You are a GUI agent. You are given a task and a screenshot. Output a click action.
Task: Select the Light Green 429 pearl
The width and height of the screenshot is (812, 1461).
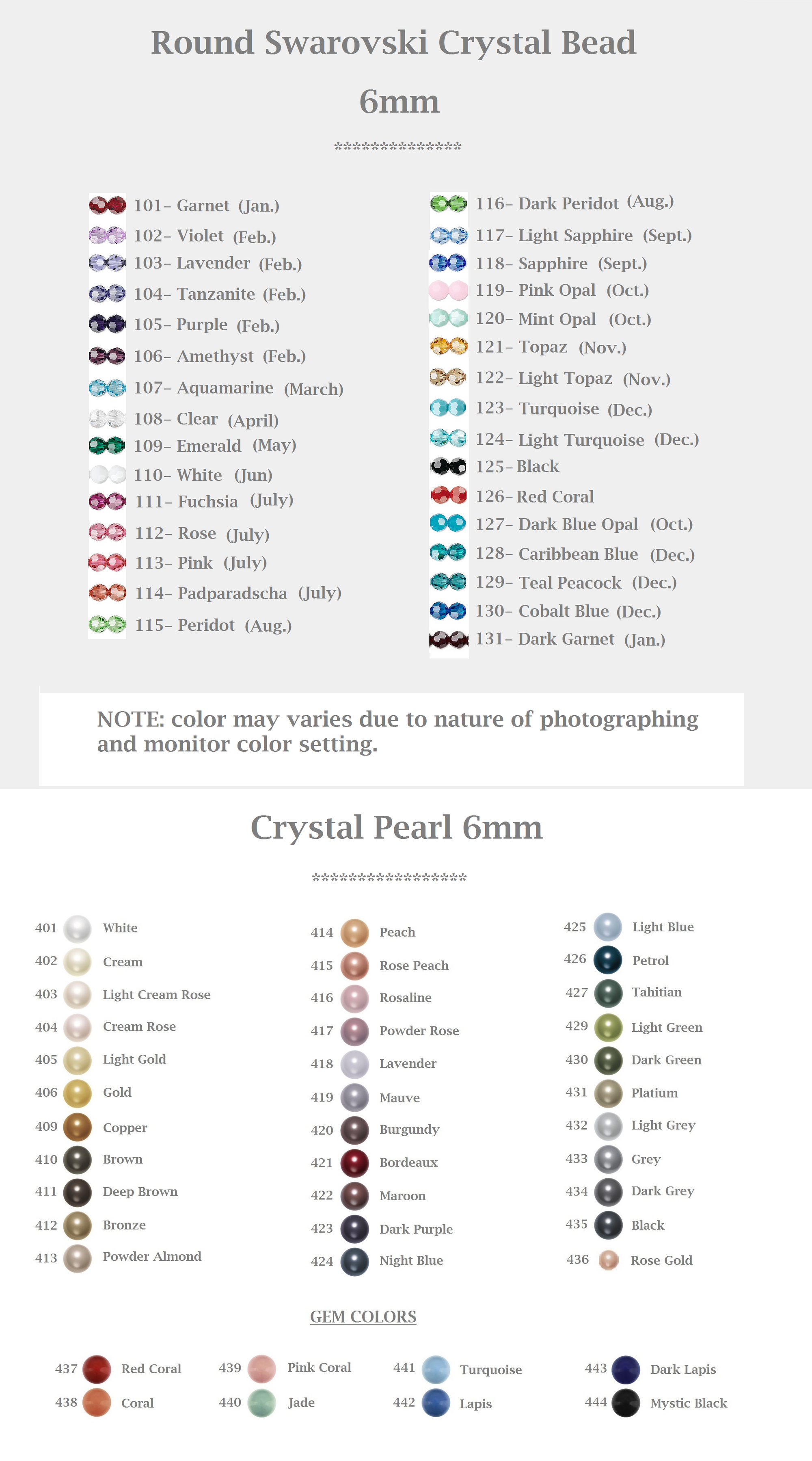[x=609, y=1028]
